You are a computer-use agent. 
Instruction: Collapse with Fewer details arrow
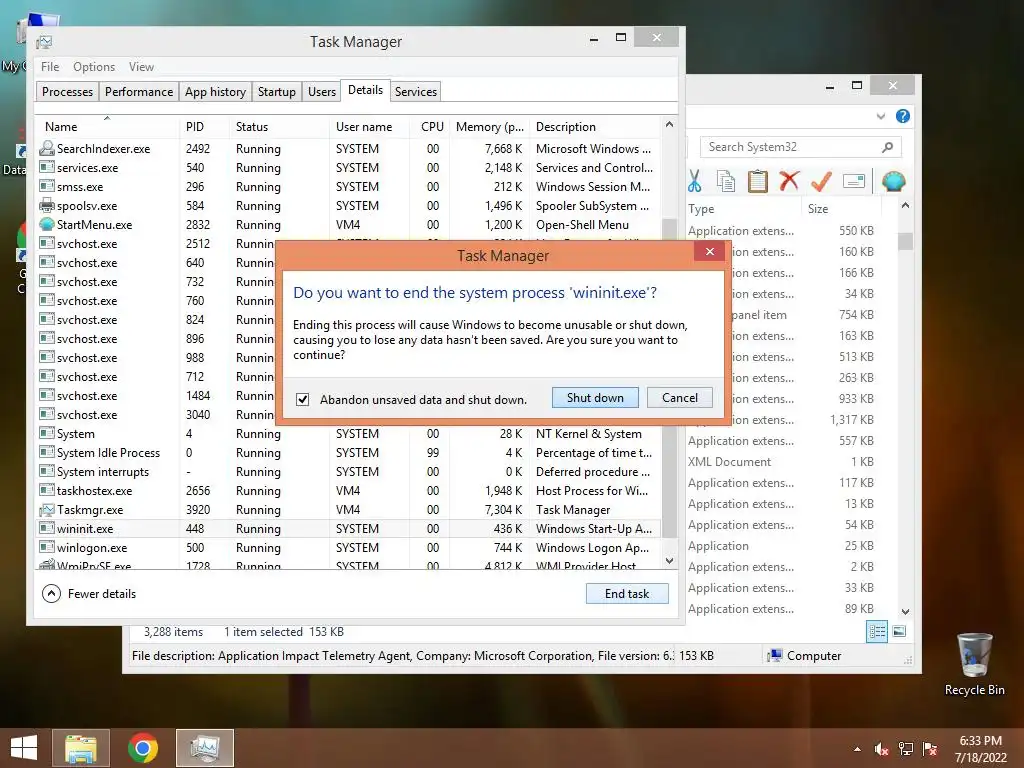[x=51, y=594]
